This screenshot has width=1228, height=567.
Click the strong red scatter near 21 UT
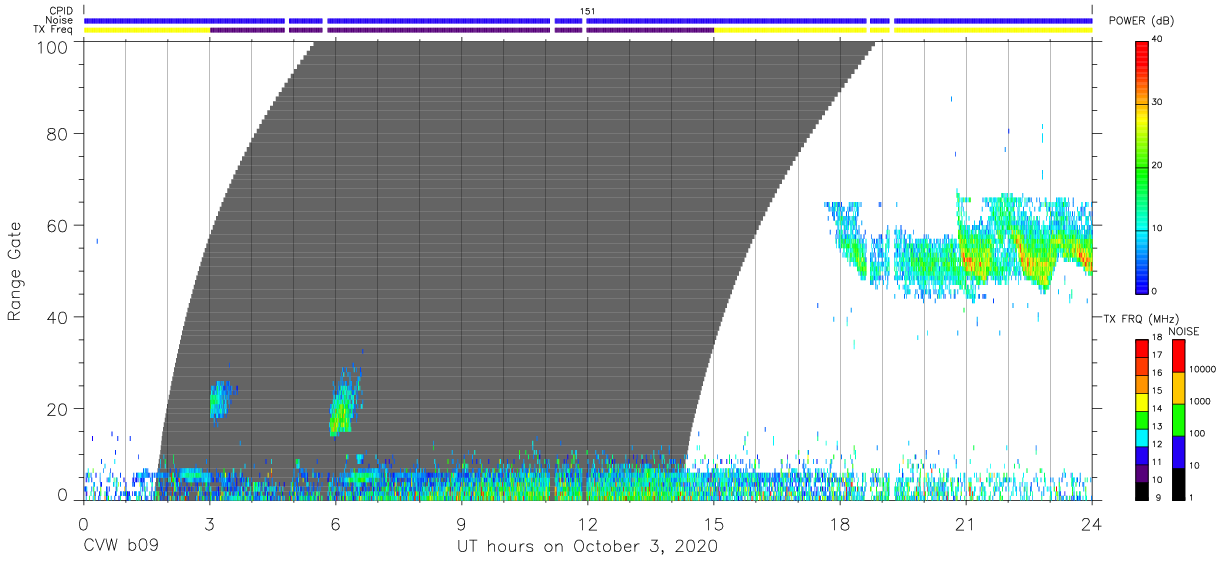(970, 261)
